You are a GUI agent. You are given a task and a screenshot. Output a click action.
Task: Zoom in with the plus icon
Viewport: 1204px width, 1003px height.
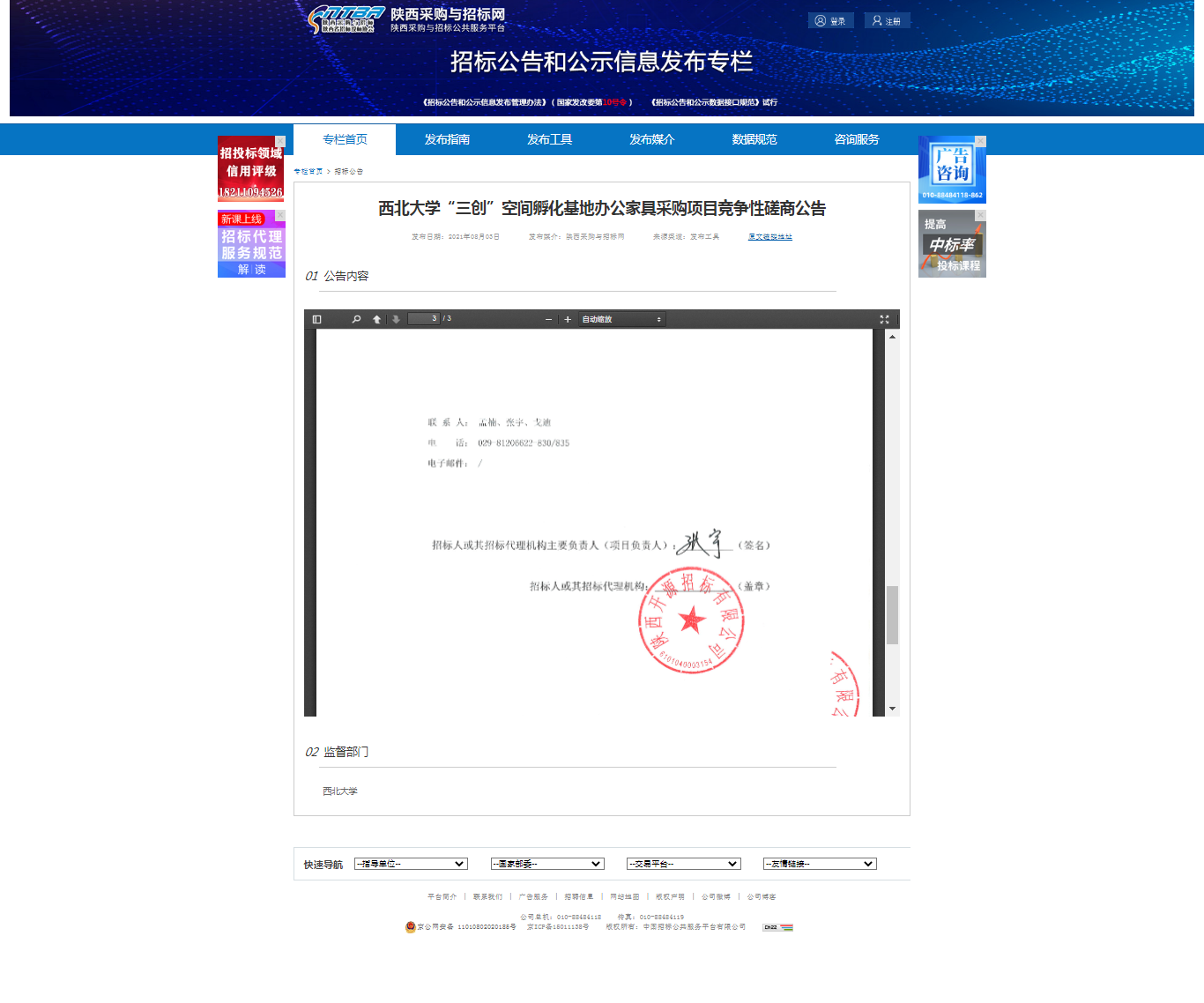pos(568,319)
